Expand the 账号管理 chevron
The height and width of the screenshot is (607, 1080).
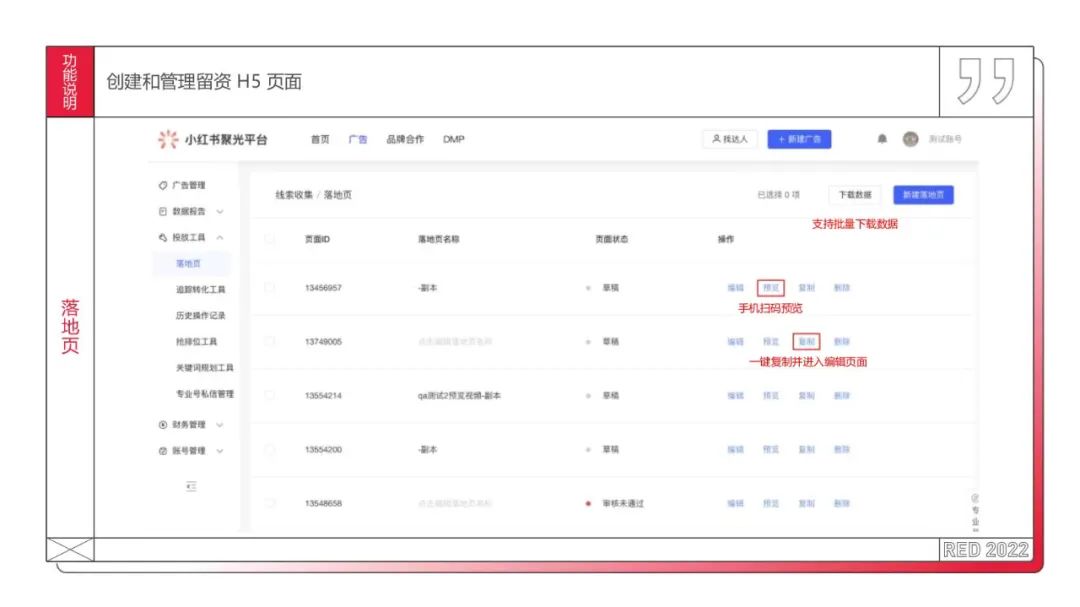pos(220,451)
